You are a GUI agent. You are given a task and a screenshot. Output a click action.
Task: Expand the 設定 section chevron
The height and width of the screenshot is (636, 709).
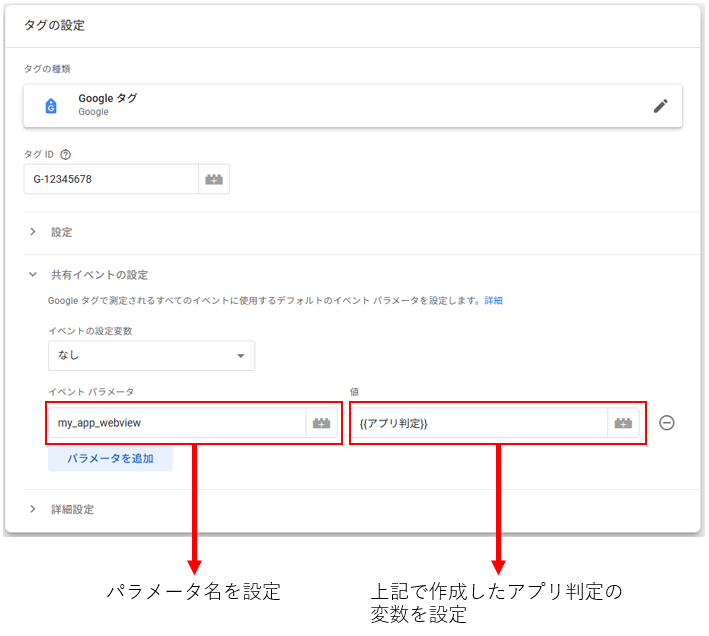pos(32,232)
